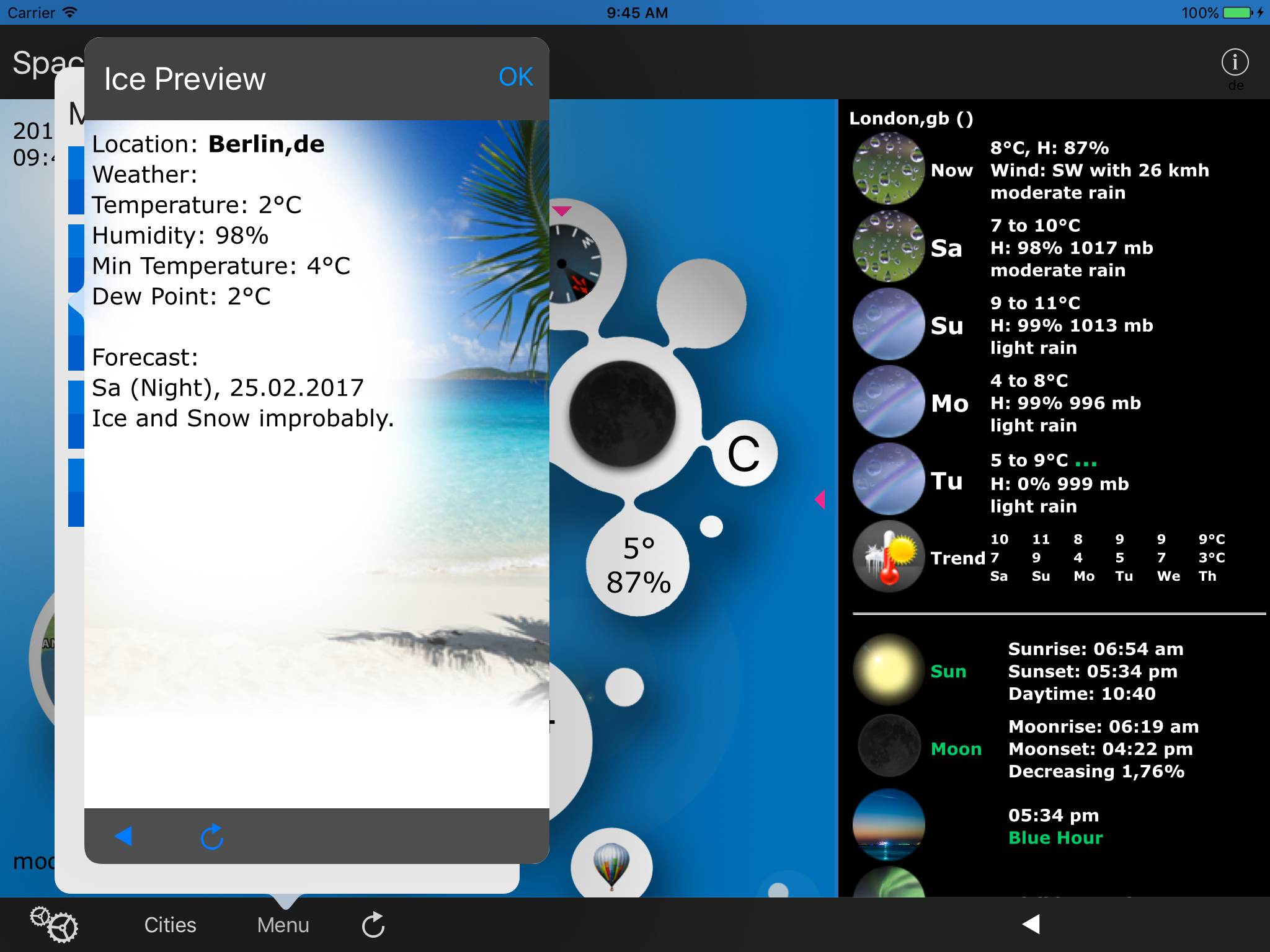Tap the hot air balloon icon
The image size is (1270, 952).
pyautogui.click(x=611, y=864)
